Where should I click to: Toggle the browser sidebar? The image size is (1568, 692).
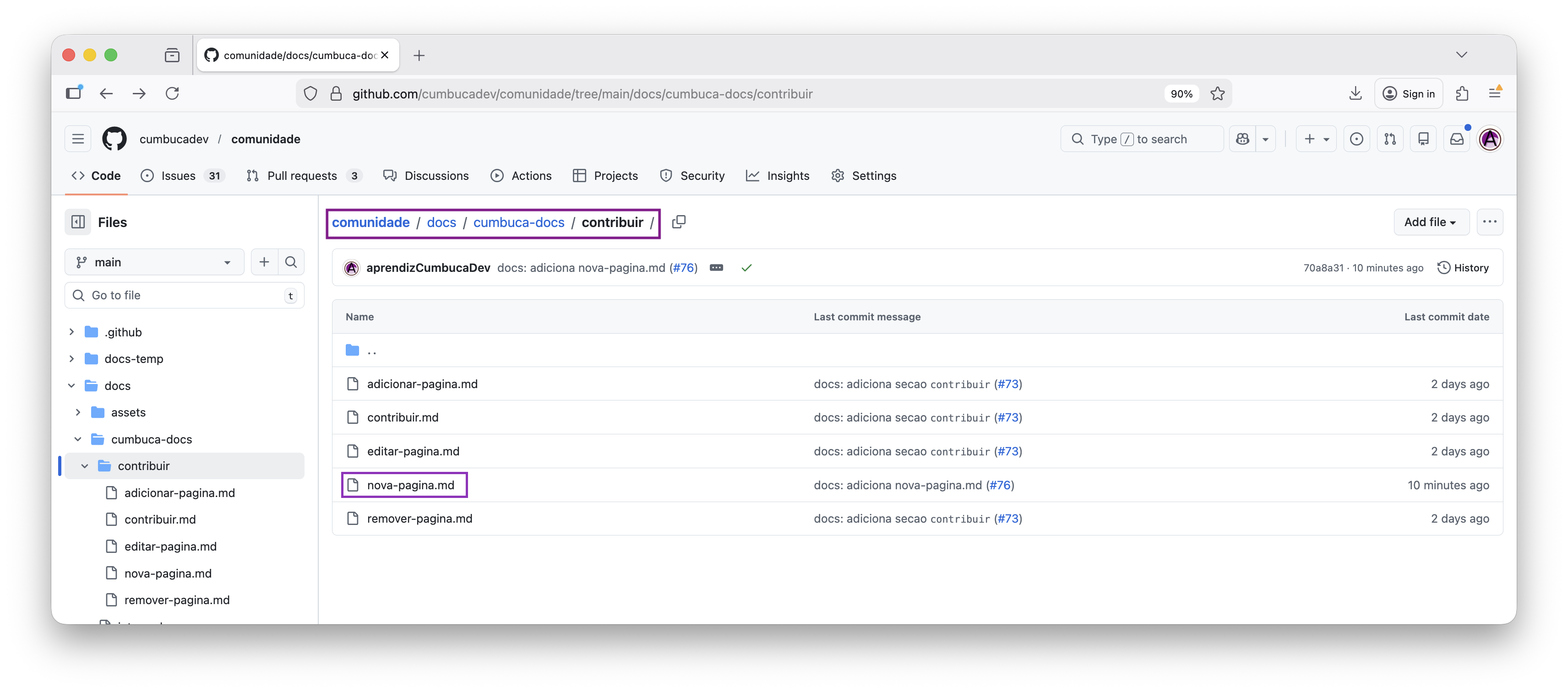pyautogui.click(x=74, y=94)
